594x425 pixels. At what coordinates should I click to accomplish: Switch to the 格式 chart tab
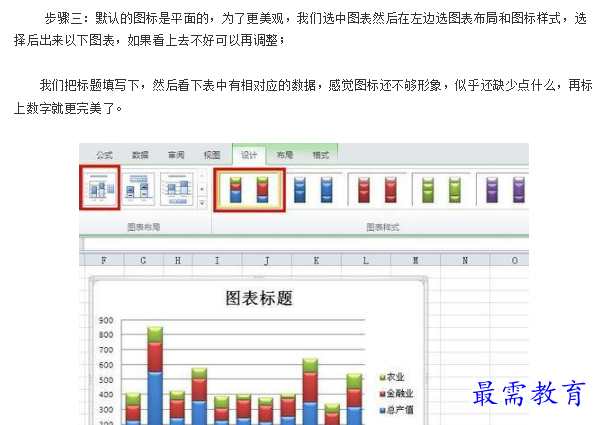tap(320, 155)
